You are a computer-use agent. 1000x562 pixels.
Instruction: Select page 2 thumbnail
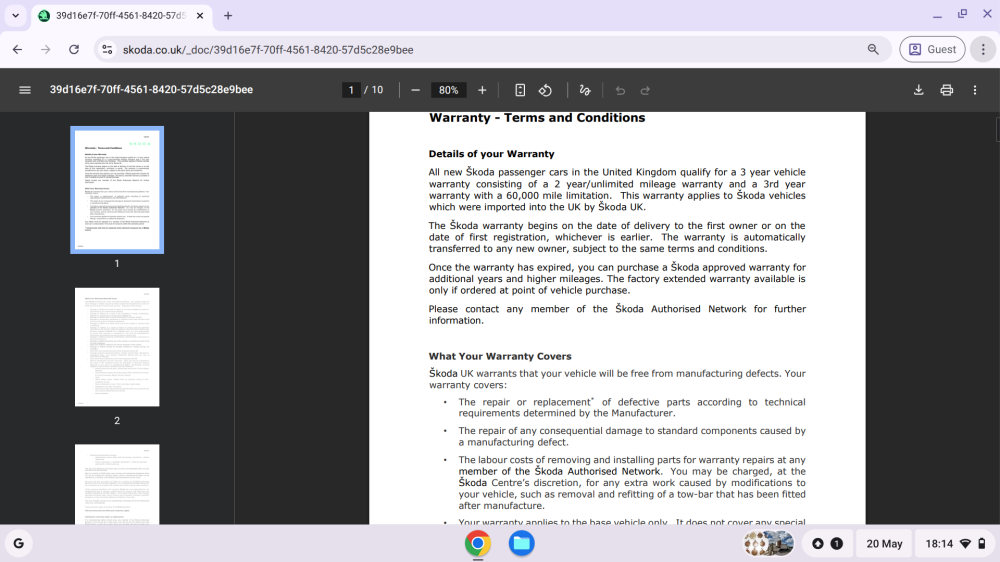click(x=117, y=347)
